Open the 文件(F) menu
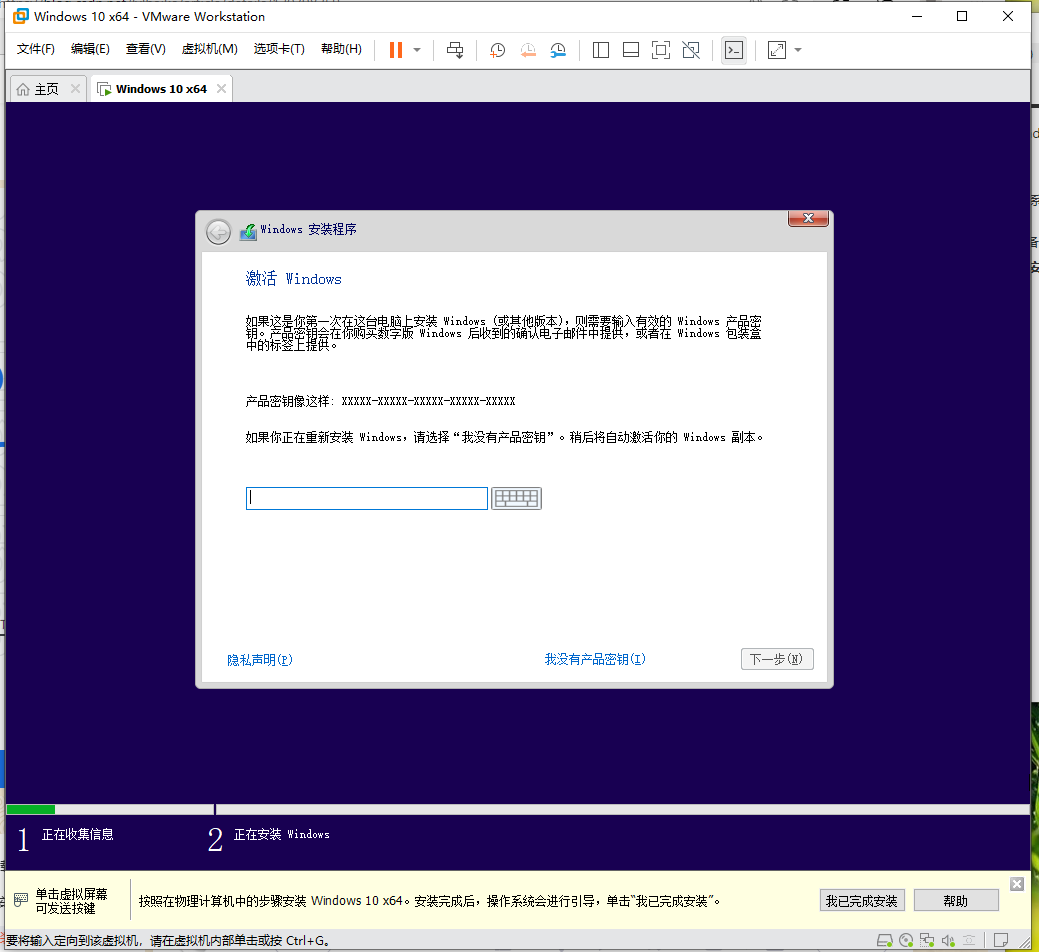 pos(36,49)
